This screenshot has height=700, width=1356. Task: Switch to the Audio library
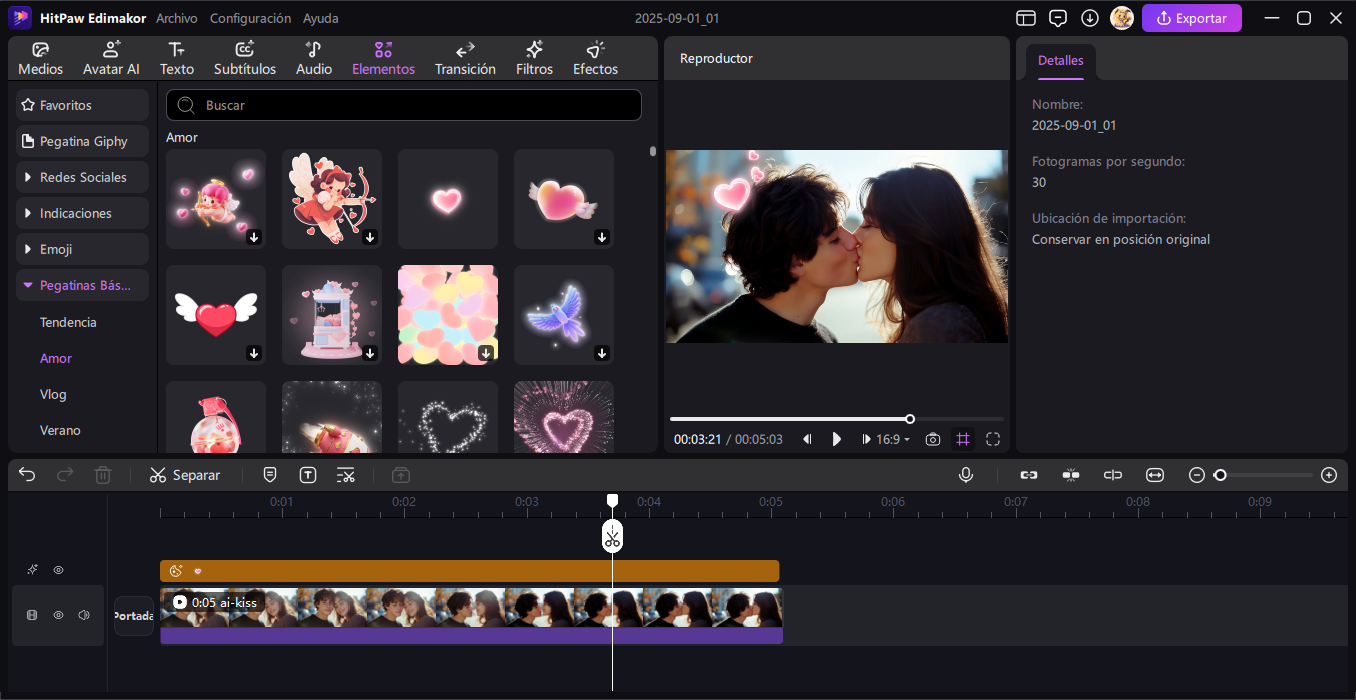coord(313,57)
